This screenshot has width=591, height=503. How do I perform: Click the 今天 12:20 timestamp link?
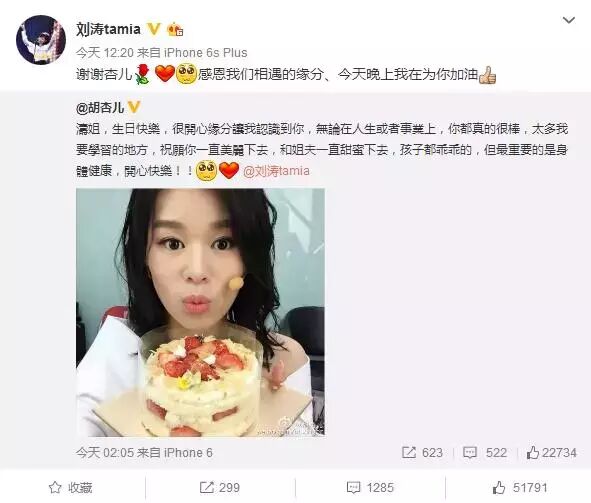[x=104, y=52]
